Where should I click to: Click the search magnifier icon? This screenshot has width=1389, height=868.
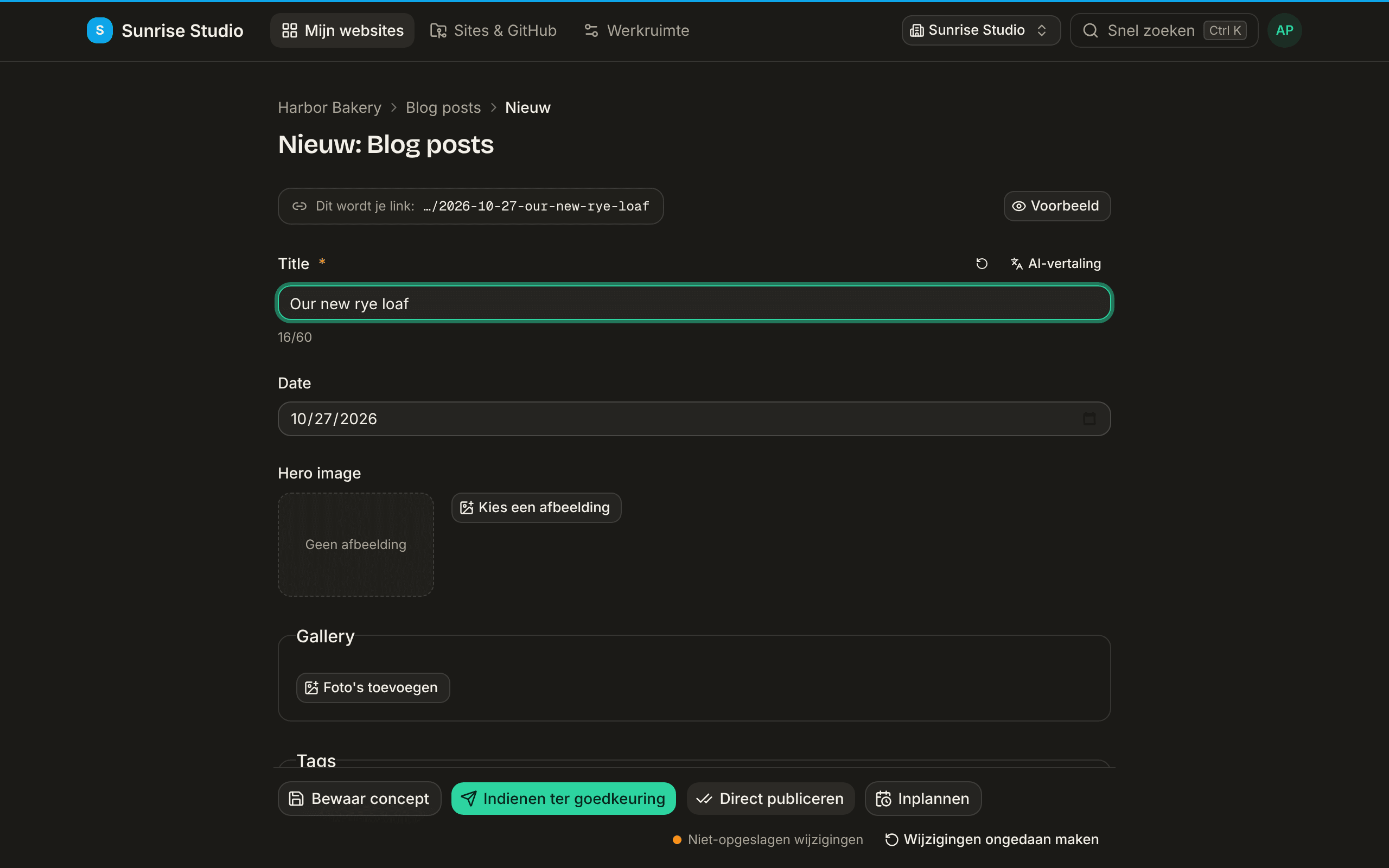(x=1090, y=30)
